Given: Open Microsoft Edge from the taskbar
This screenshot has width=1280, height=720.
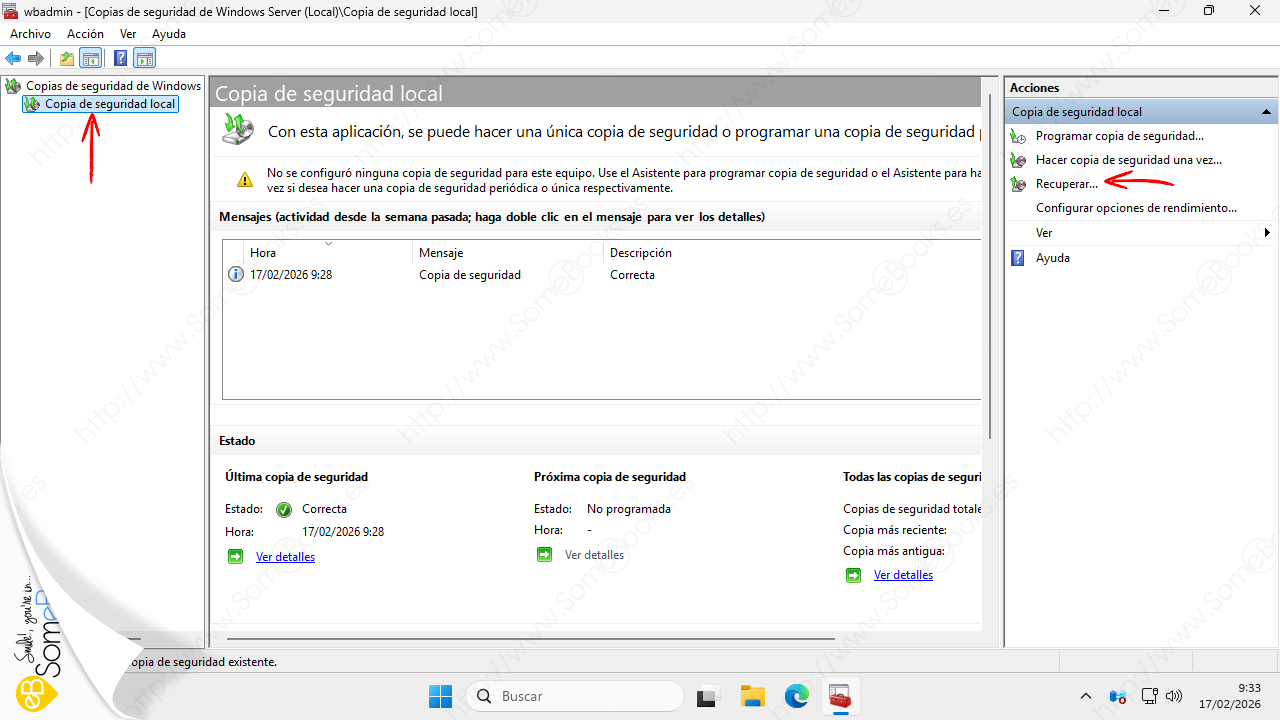Looking at the screenshot, I should (x=796, y=696).
